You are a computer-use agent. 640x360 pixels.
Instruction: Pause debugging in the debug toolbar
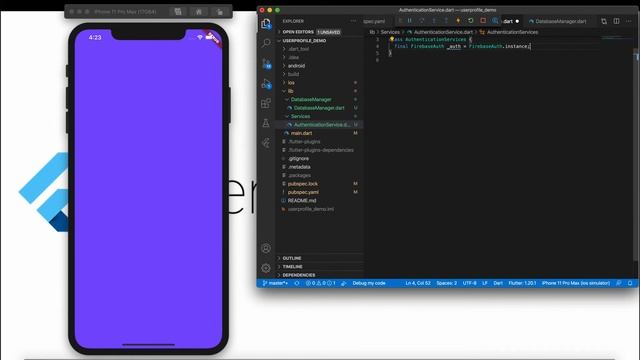tap(410, 21)
